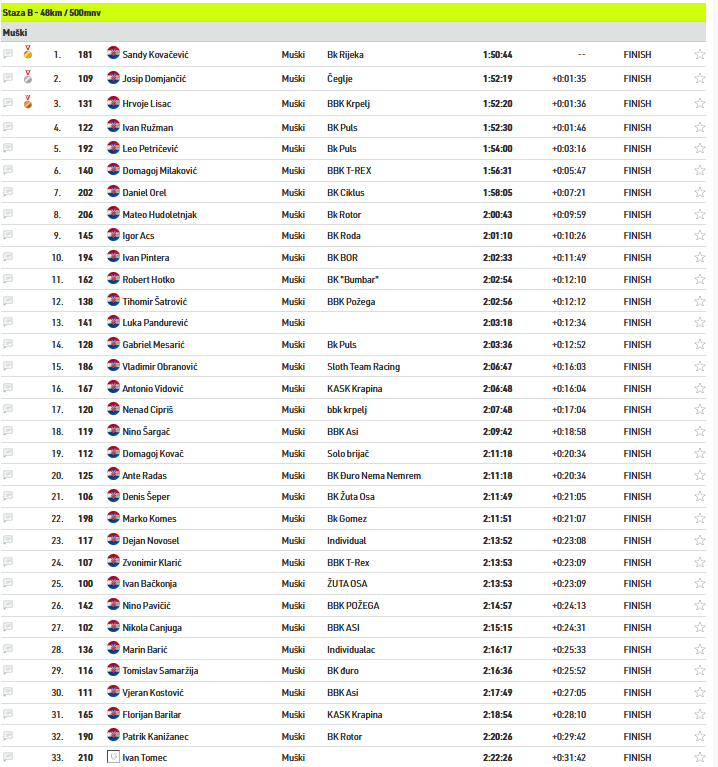Select Nino Šargač's finish time 2:09:42
Viewport: 718px width, 767px height.
[x=497, y=432]
